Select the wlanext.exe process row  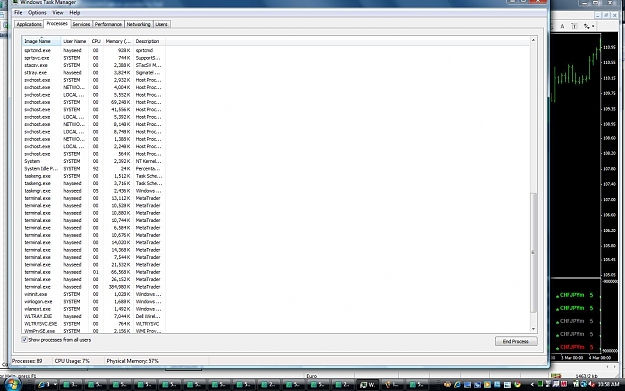93,309
